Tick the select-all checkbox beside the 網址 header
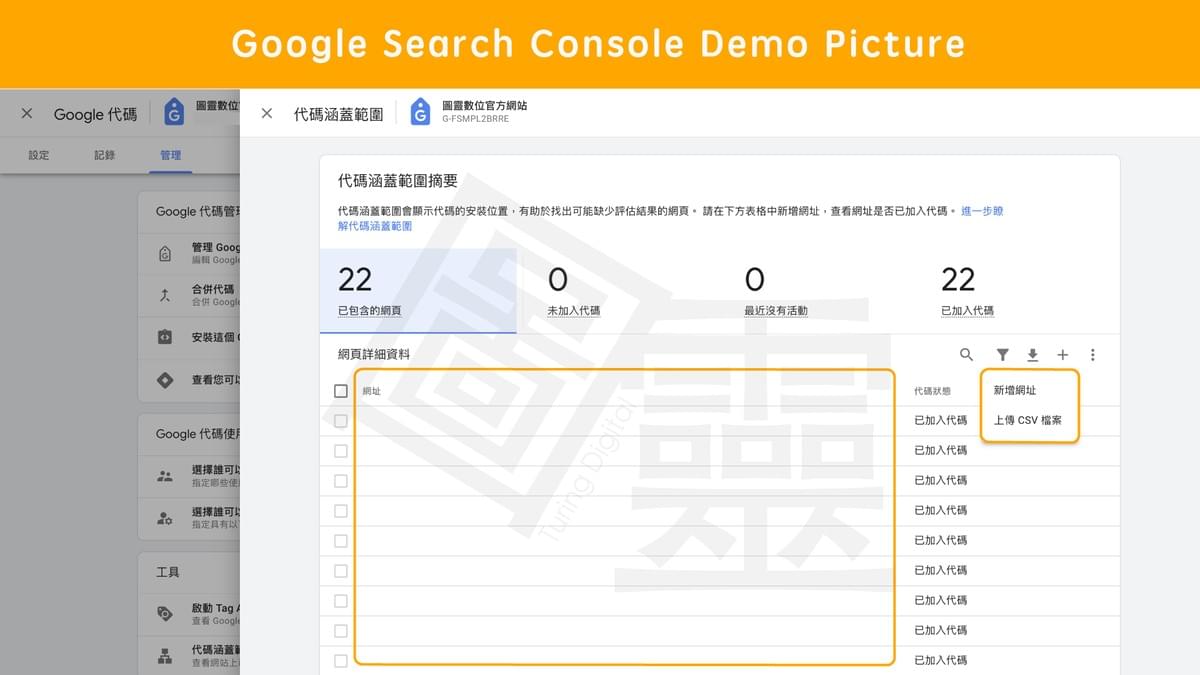The image size is (1200, 675). [341, 391]
